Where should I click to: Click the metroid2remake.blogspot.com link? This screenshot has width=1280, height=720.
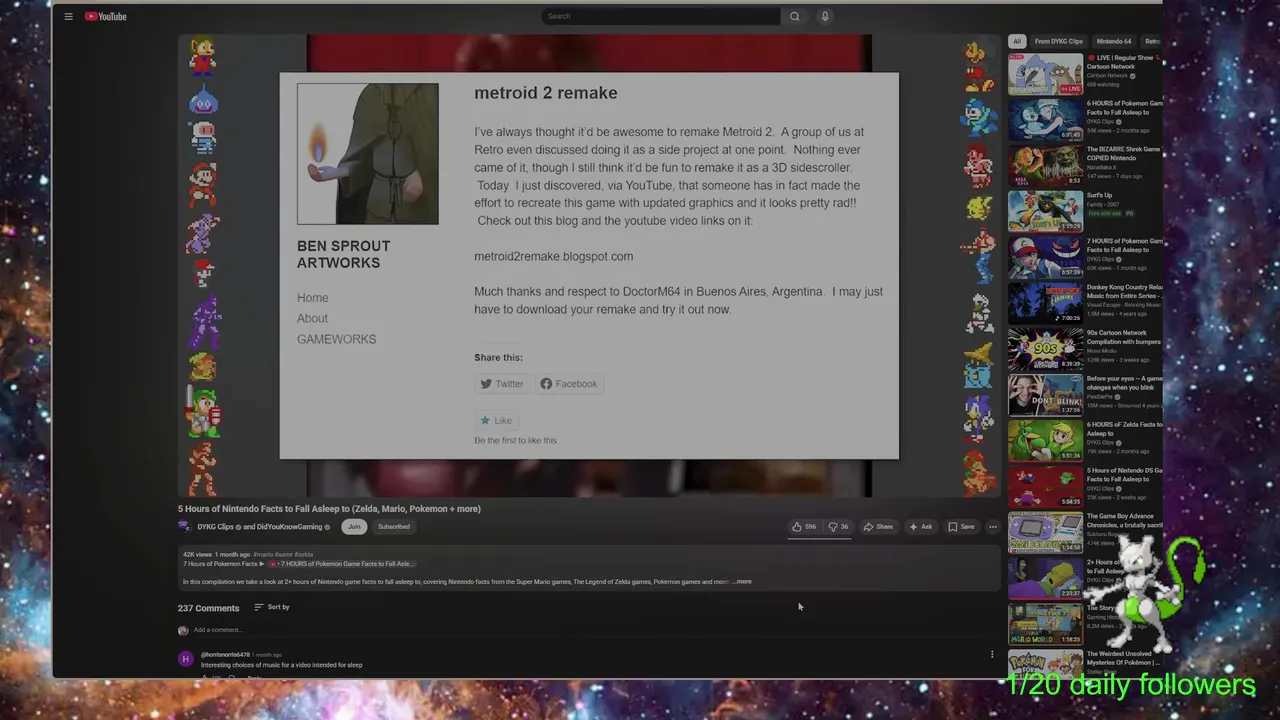(553, 257)
